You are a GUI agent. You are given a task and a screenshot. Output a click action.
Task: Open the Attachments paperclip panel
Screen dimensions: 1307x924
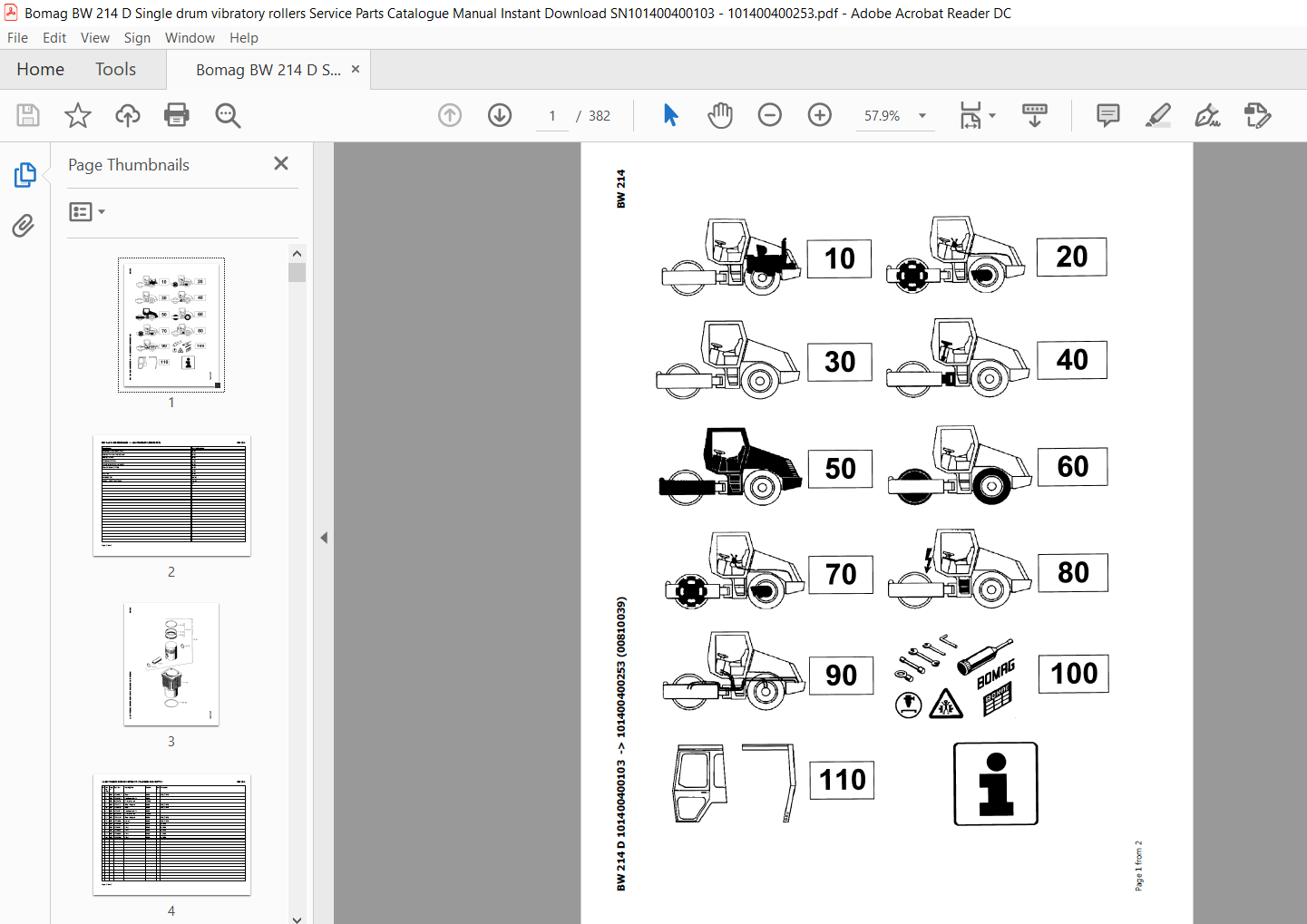24,225
